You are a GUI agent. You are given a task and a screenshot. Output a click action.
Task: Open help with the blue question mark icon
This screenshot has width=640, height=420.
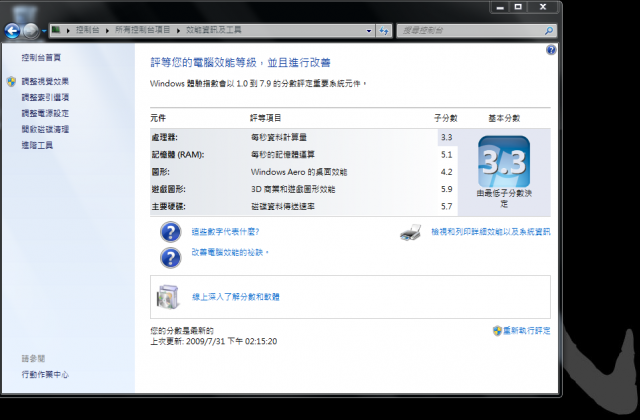[x=551, y=50]
